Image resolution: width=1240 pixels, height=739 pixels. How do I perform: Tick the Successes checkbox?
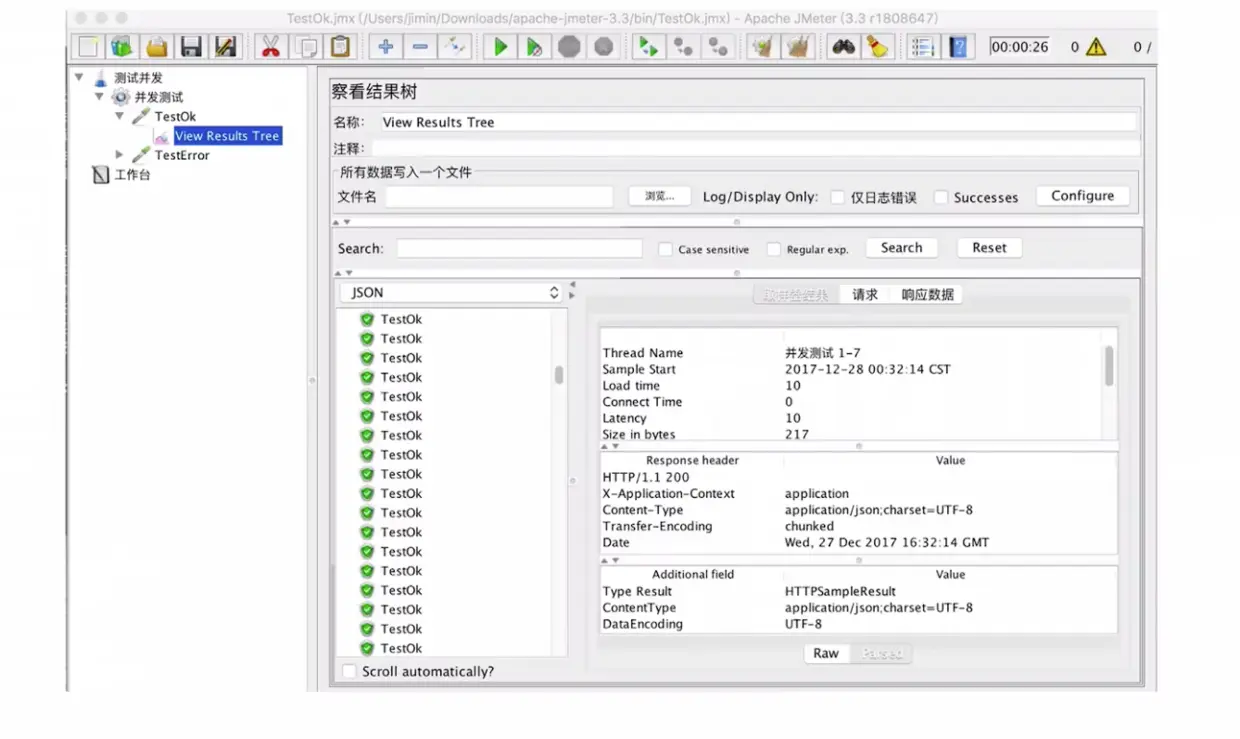(940, 198)
